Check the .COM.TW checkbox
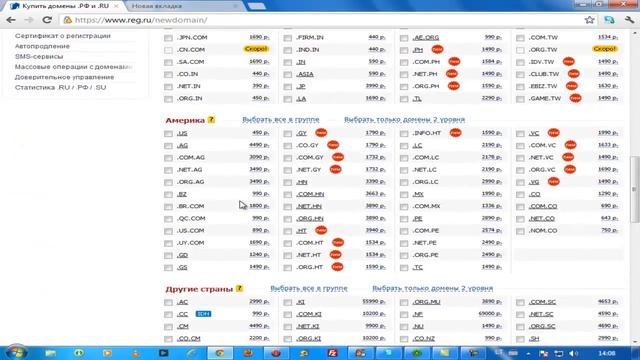This screenshot has height=360, width=640. [x=520, y=38]
